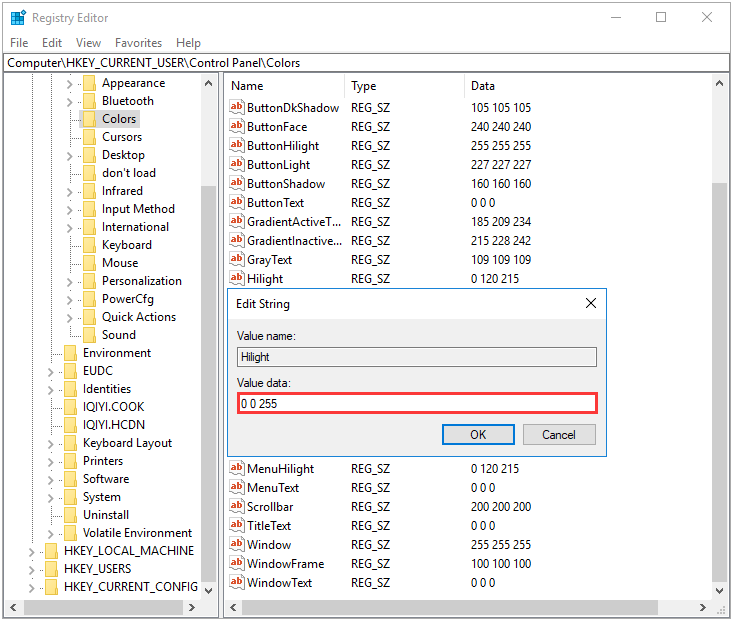Open the View menu
The height and width of the screenshot is (622, 734).
(x=88, y=43)
